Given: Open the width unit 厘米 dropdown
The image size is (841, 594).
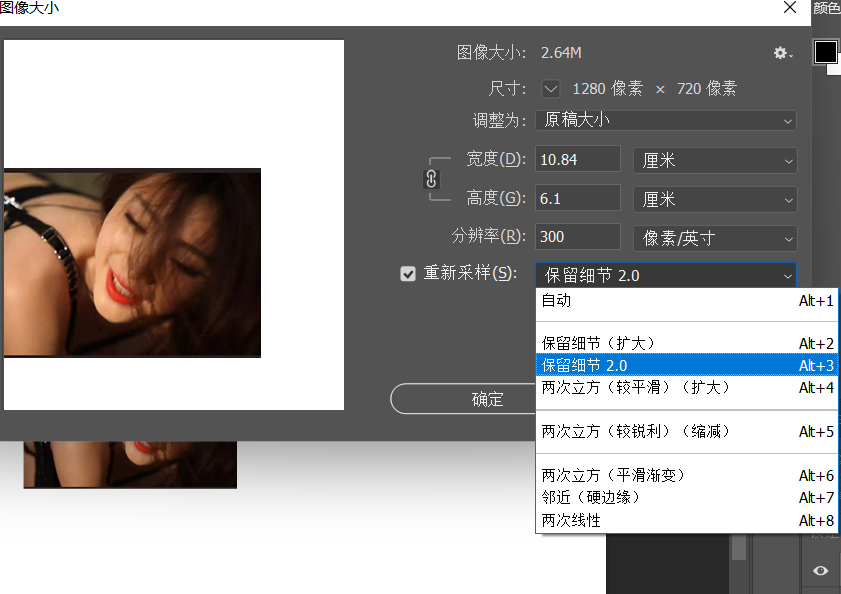Looking at the screenshot, I should [715, 160].
